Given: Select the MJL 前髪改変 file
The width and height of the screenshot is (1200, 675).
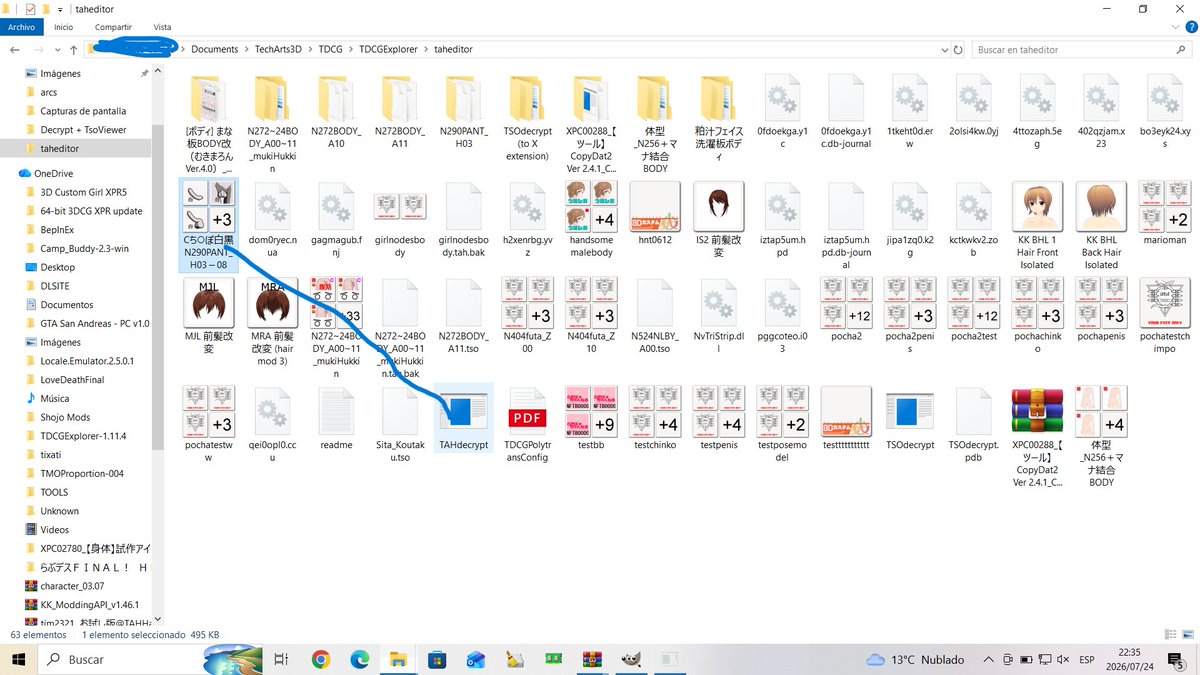Looking at the screenshot, I should [x=209, y=316].
